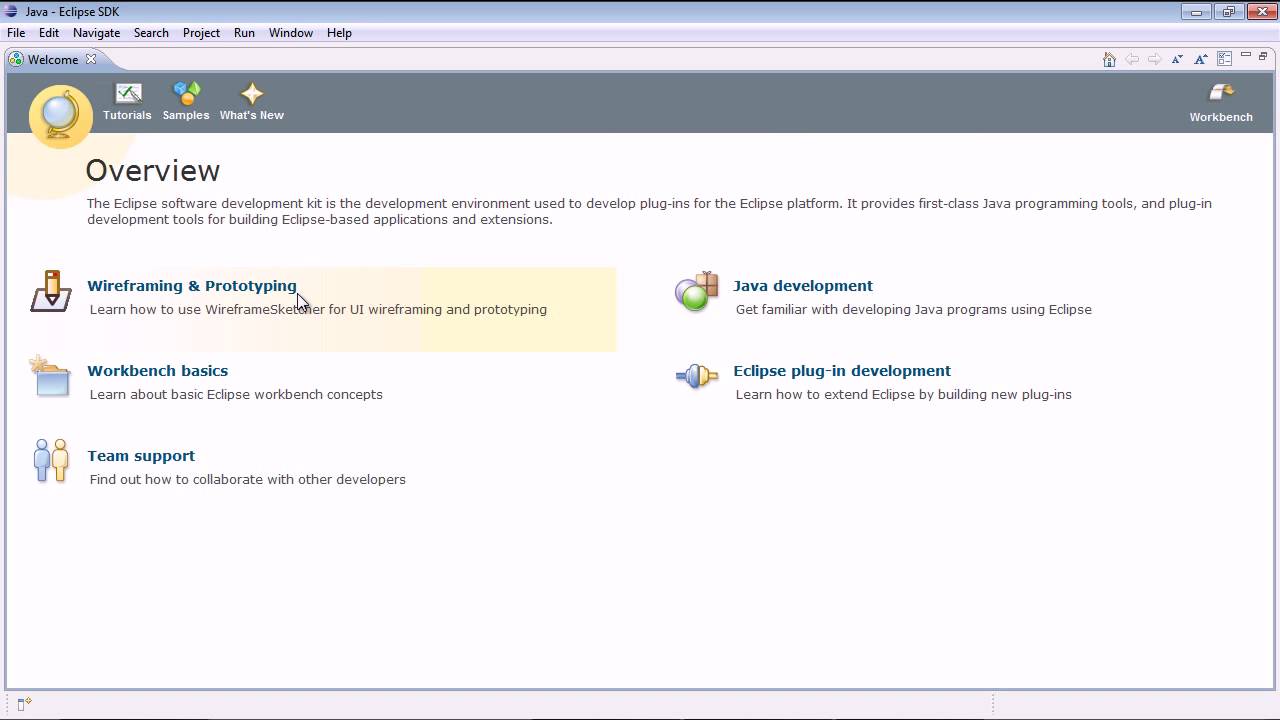This screenshot has height=720, width=1280.
Task: Click the Overview heading text
Action: tap(153, 171)
